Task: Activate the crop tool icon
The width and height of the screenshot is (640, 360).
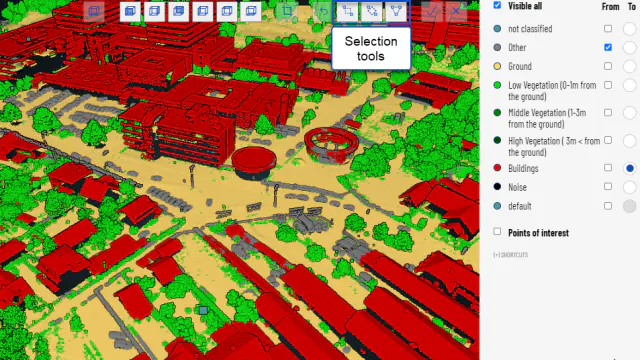Action: (287, 11)
